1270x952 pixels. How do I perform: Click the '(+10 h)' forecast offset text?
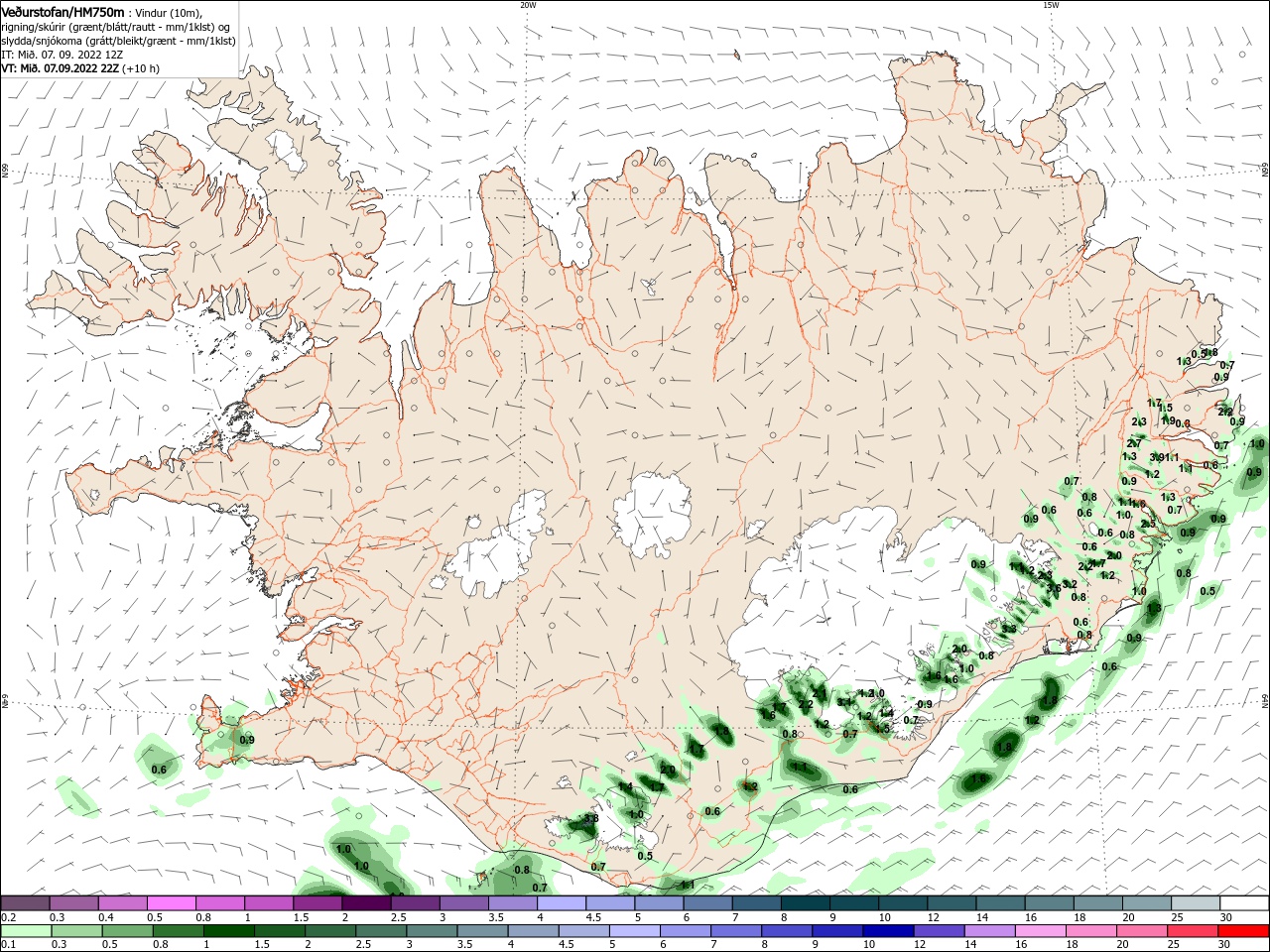(140, 68)
